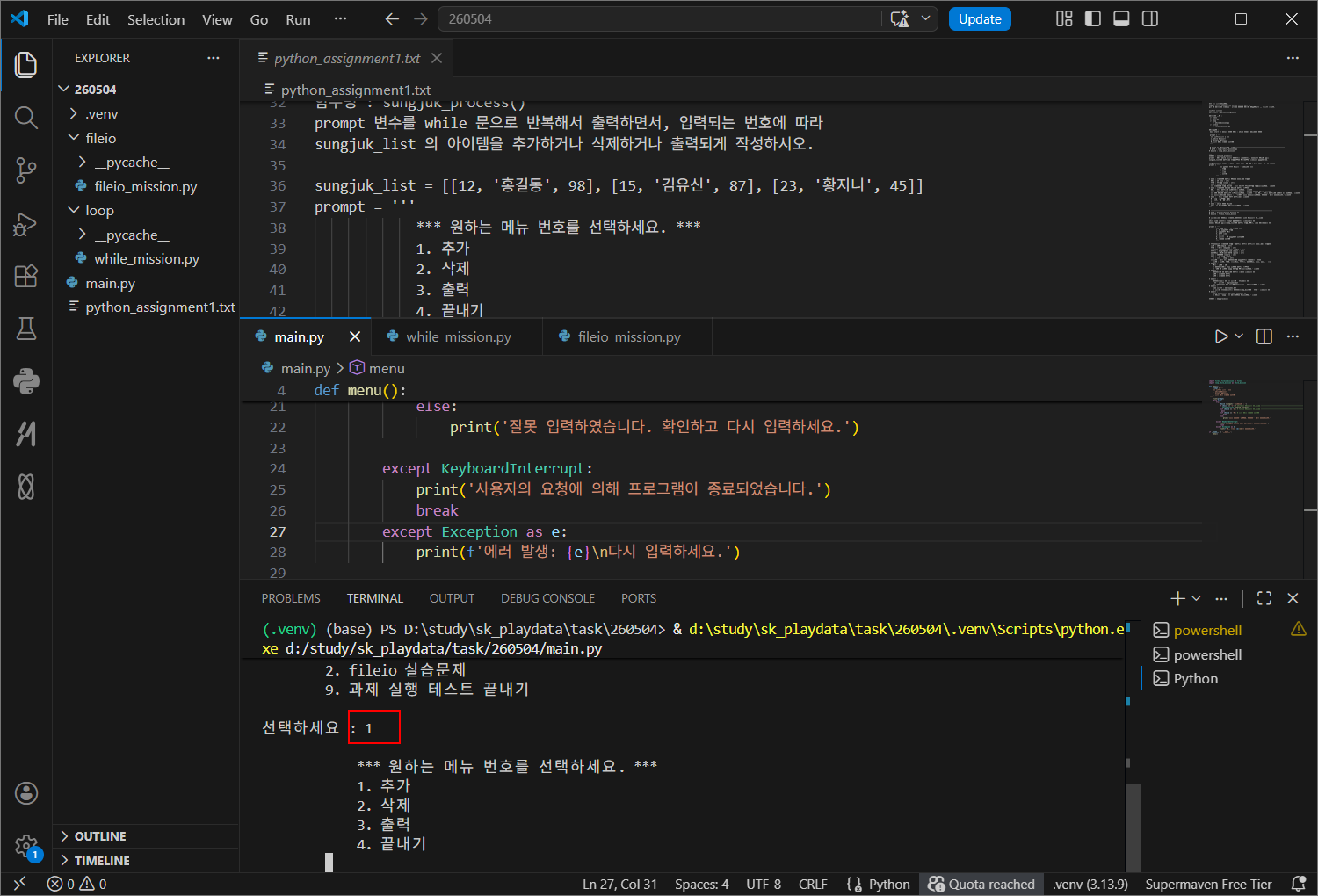Close the python_assignment1.txt tab
Screen dimensions: 1318x896
(x=437, y=58)
